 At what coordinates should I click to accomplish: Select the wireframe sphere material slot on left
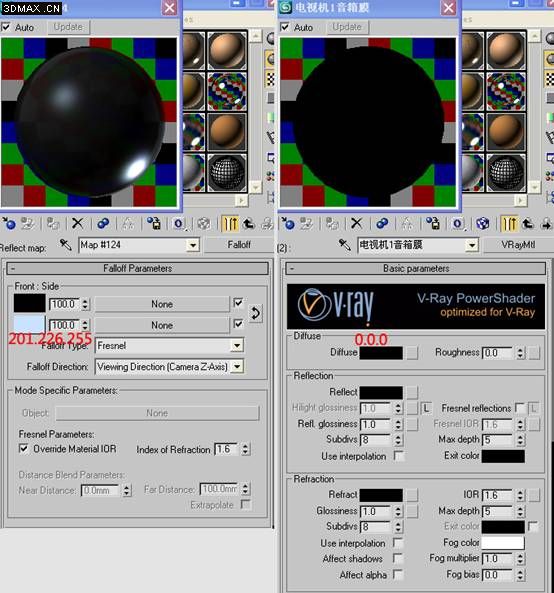pyautogui.click(x=227, y=172)
